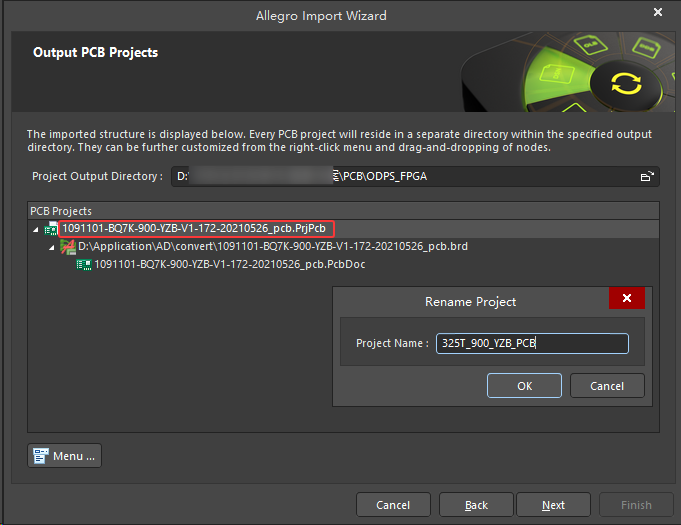Click the Rename Project title bar
The width and height of the screenshot is (681, 525).
471,301
